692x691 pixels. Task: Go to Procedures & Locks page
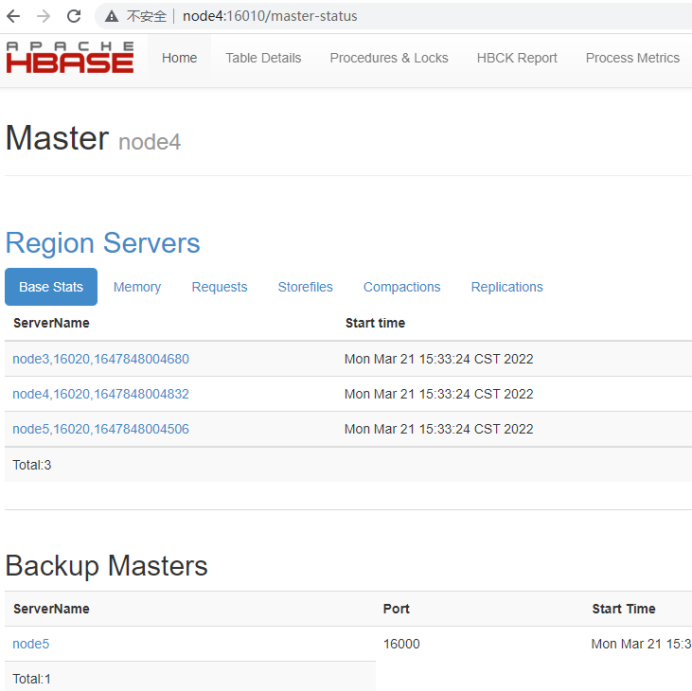(x=389, y=58)
